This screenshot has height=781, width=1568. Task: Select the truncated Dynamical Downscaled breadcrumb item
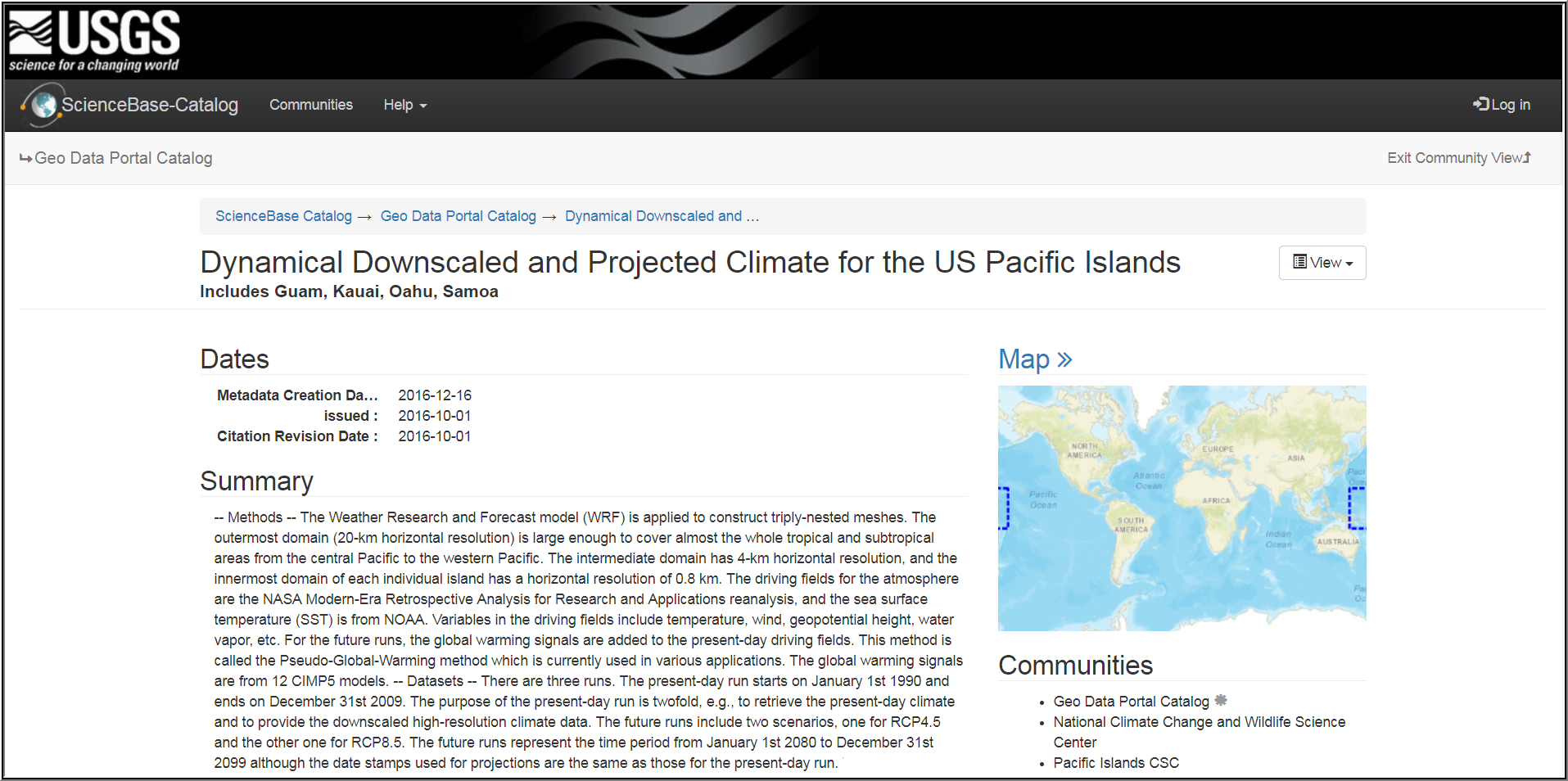coord(662,216)
